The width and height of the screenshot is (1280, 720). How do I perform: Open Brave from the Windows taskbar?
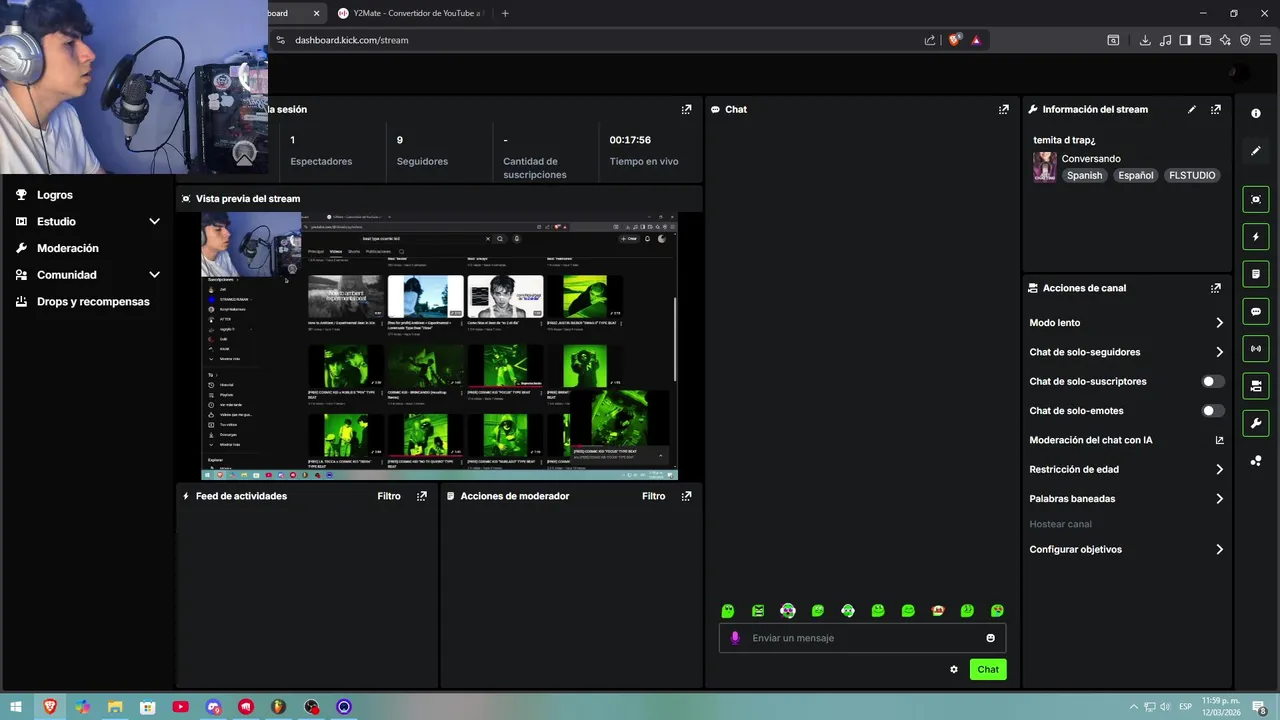[49, 707]
